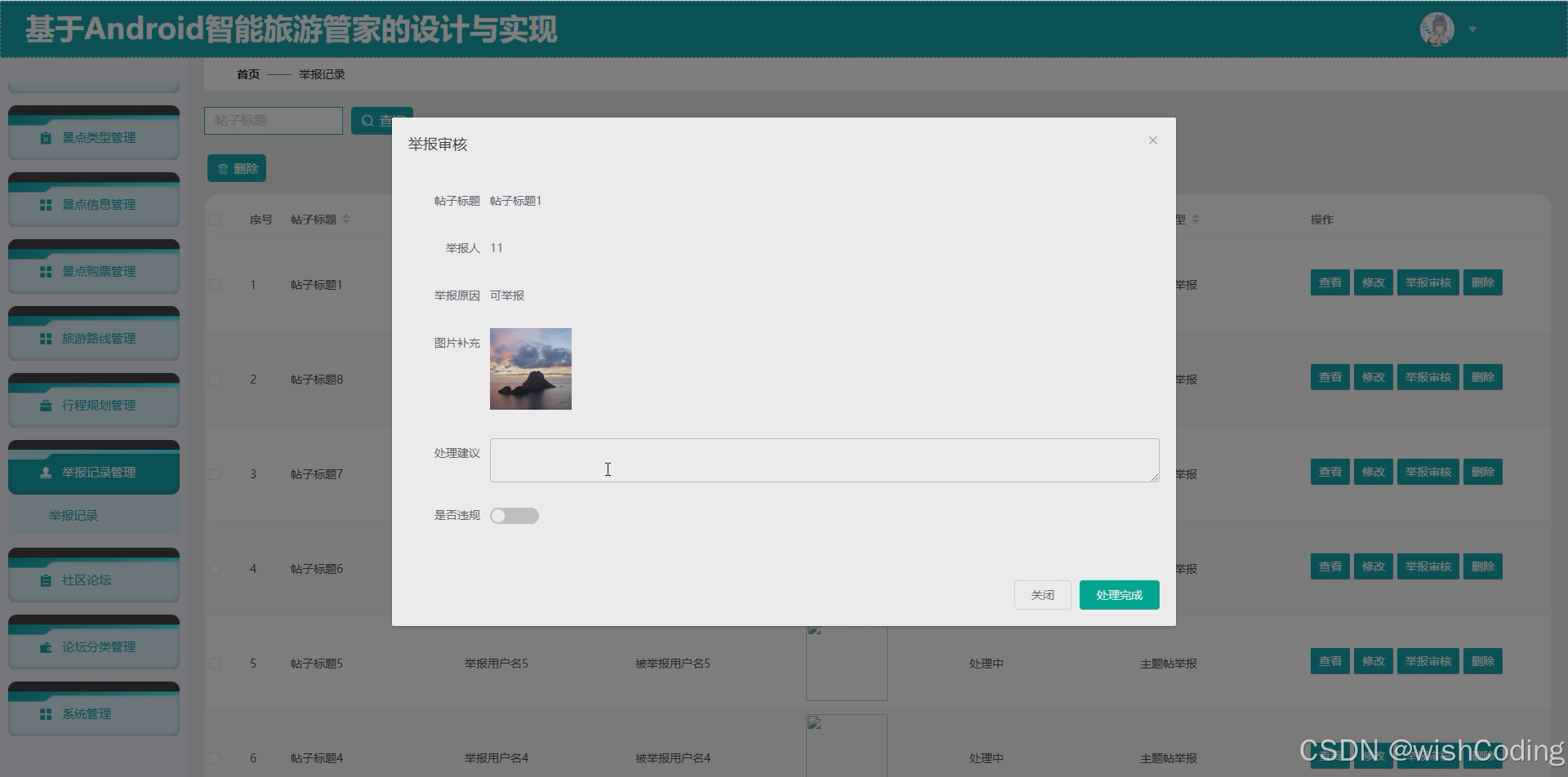The height and width of the screenshot is (777, 1568).
Task: Click the 处理完成 button
Action: coord(1119,594)
